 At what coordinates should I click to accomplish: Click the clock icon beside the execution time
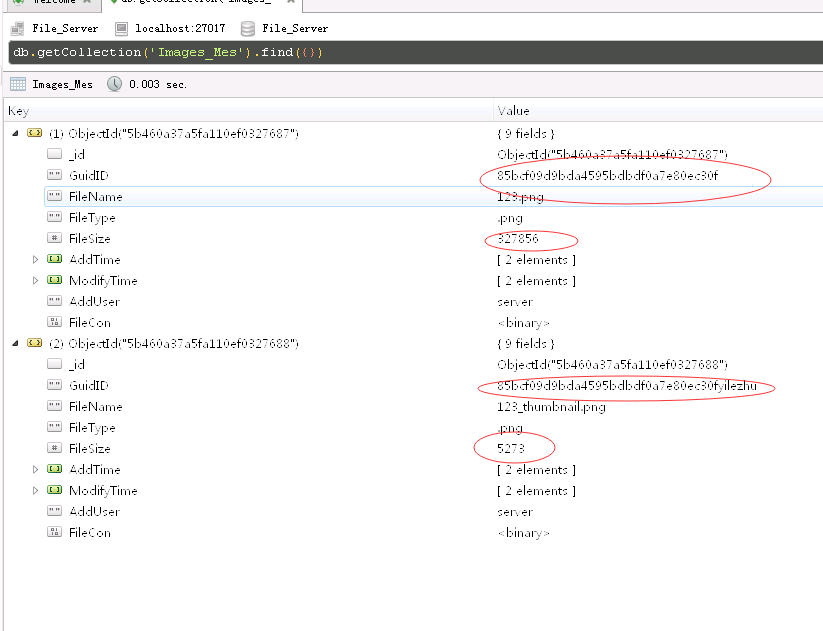click(112, 84)
